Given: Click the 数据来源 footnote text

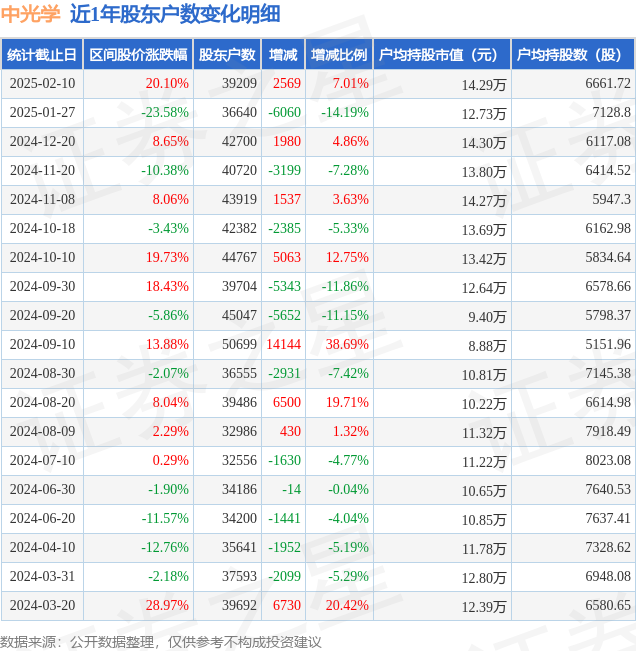Looking at the screenshot, I should point(161,642).
